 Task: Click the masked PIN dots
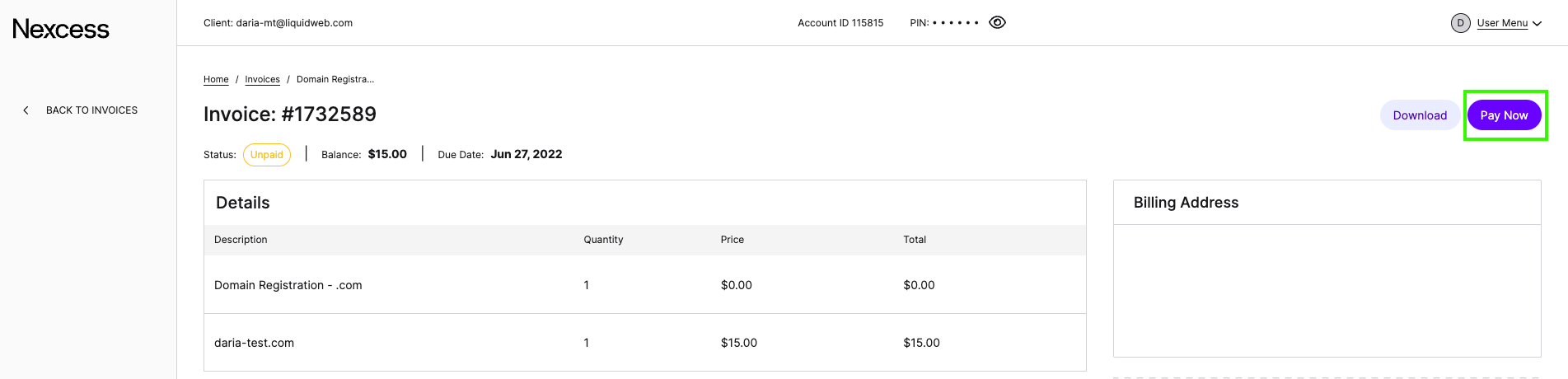pyautogui.click(x=955, y=23)
